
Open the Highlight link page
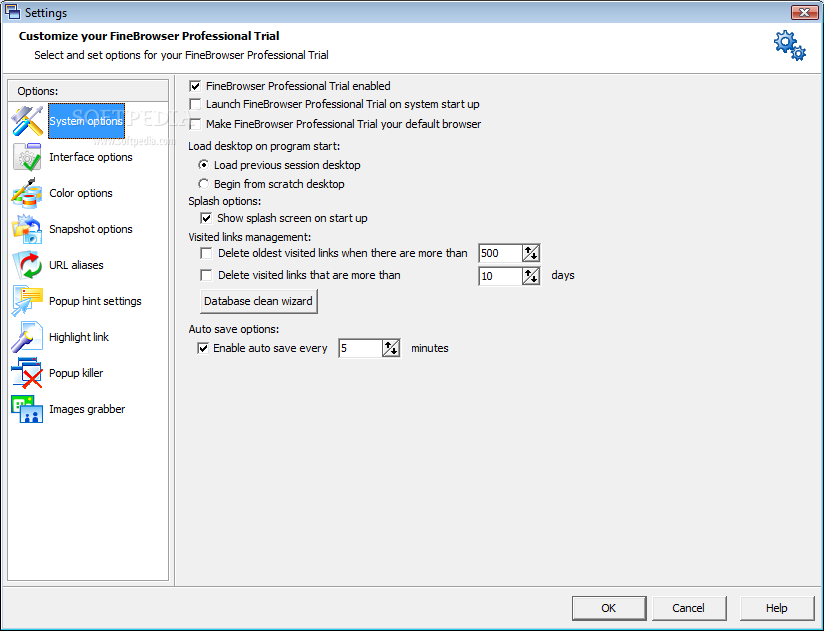point(79,337)
